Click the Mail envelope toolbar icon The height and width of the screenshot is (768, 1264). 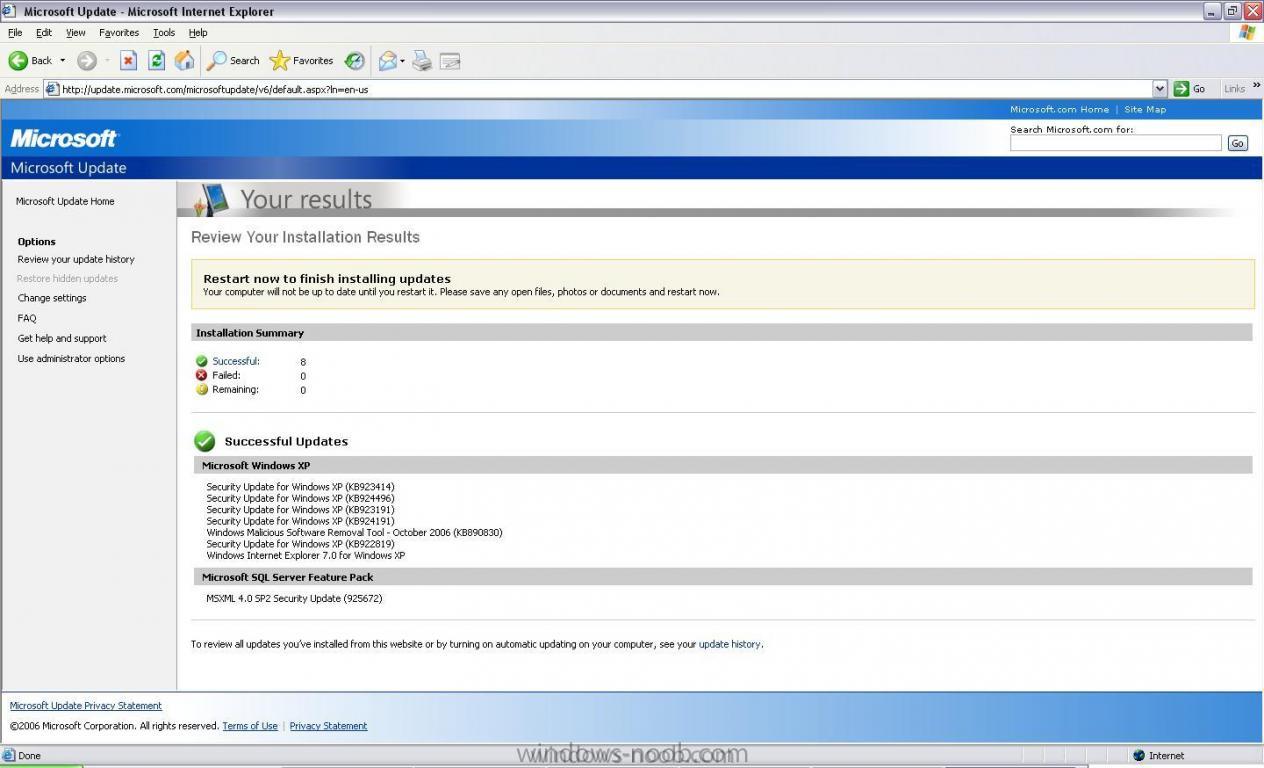(x=387, y=61)
